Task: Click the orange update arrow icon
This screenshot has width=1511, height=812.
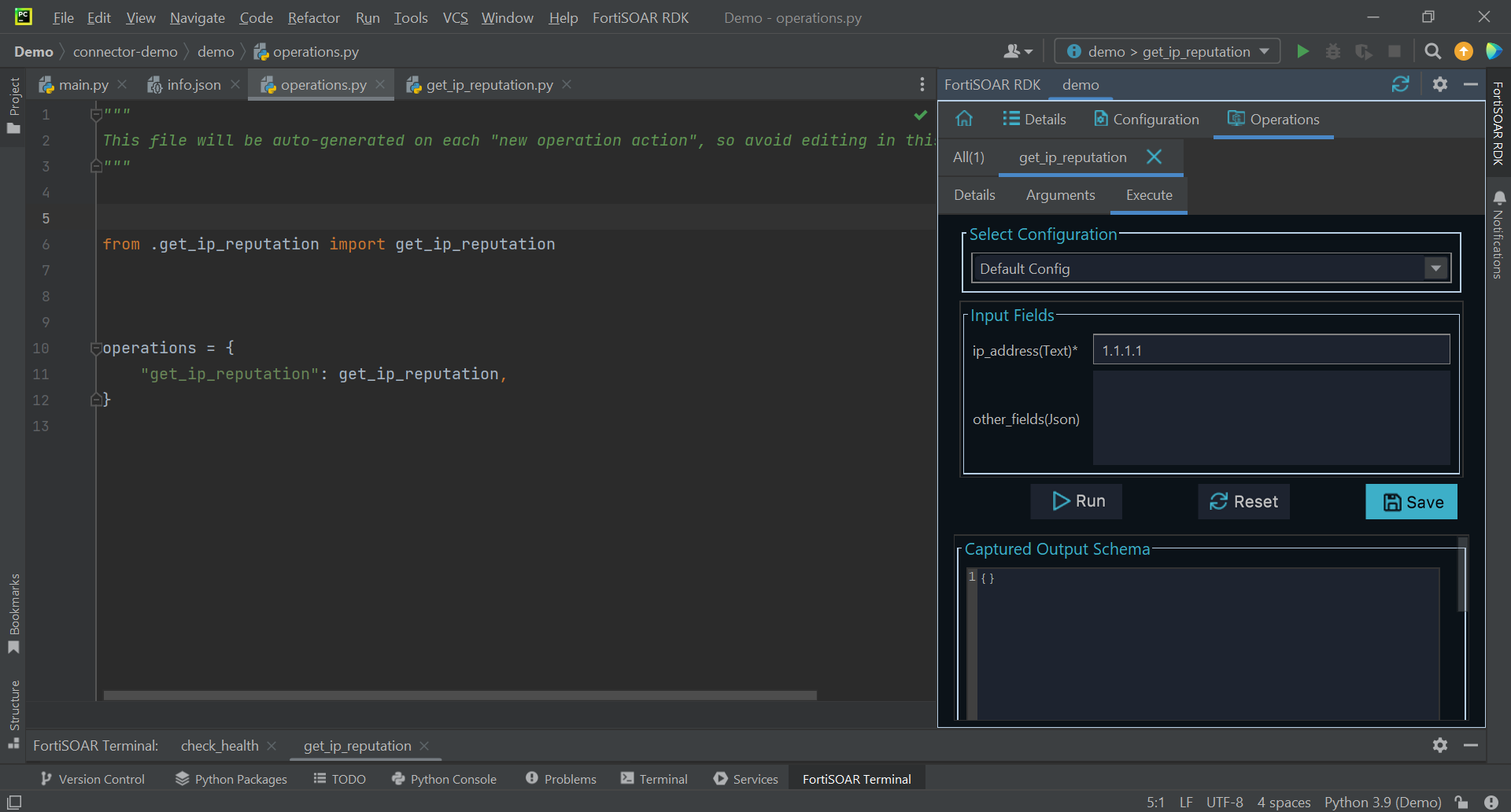Action: click(1463, 52)
